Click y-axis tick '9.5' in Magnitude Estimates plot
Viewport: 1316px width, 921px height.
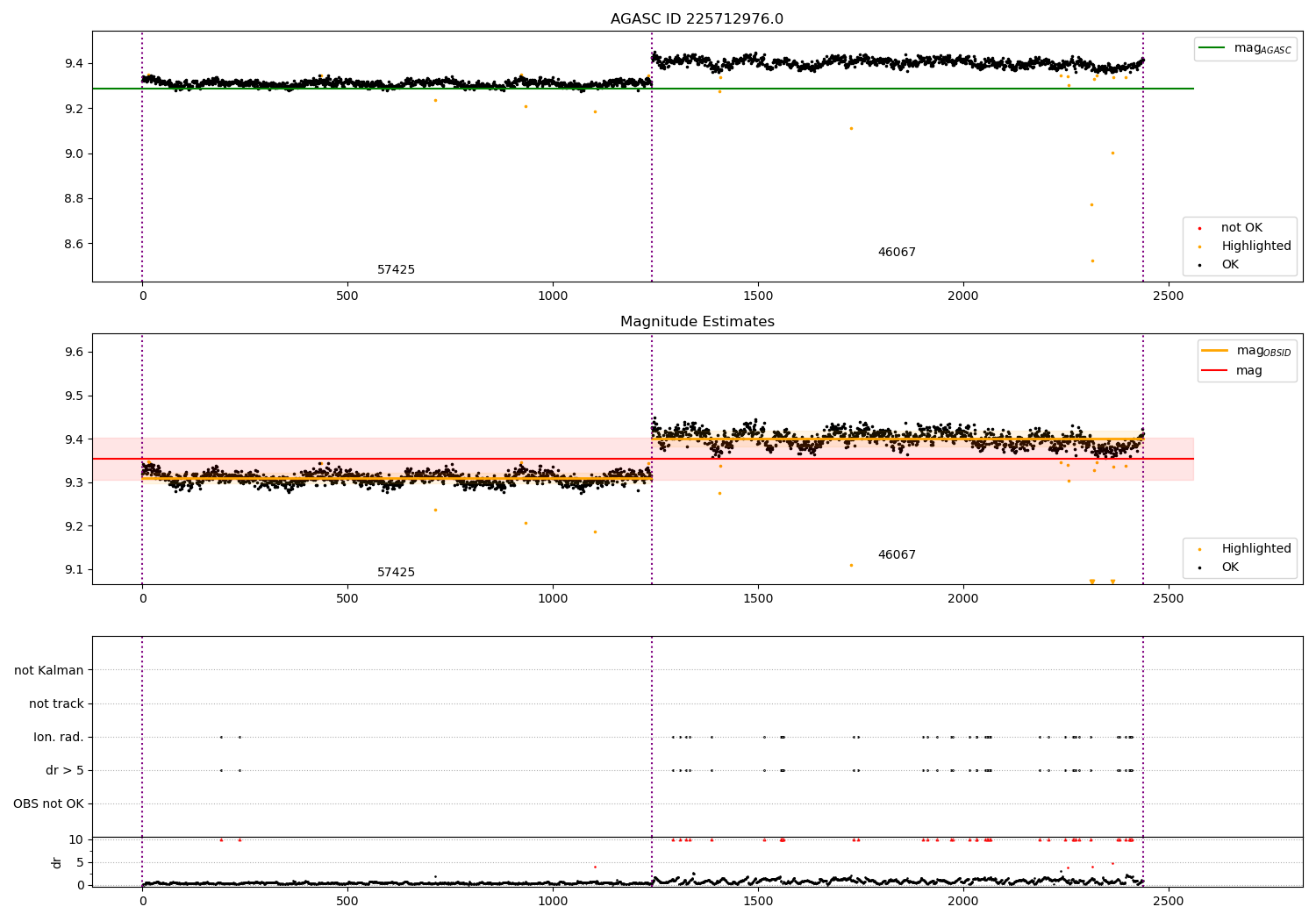click(73, 396)
